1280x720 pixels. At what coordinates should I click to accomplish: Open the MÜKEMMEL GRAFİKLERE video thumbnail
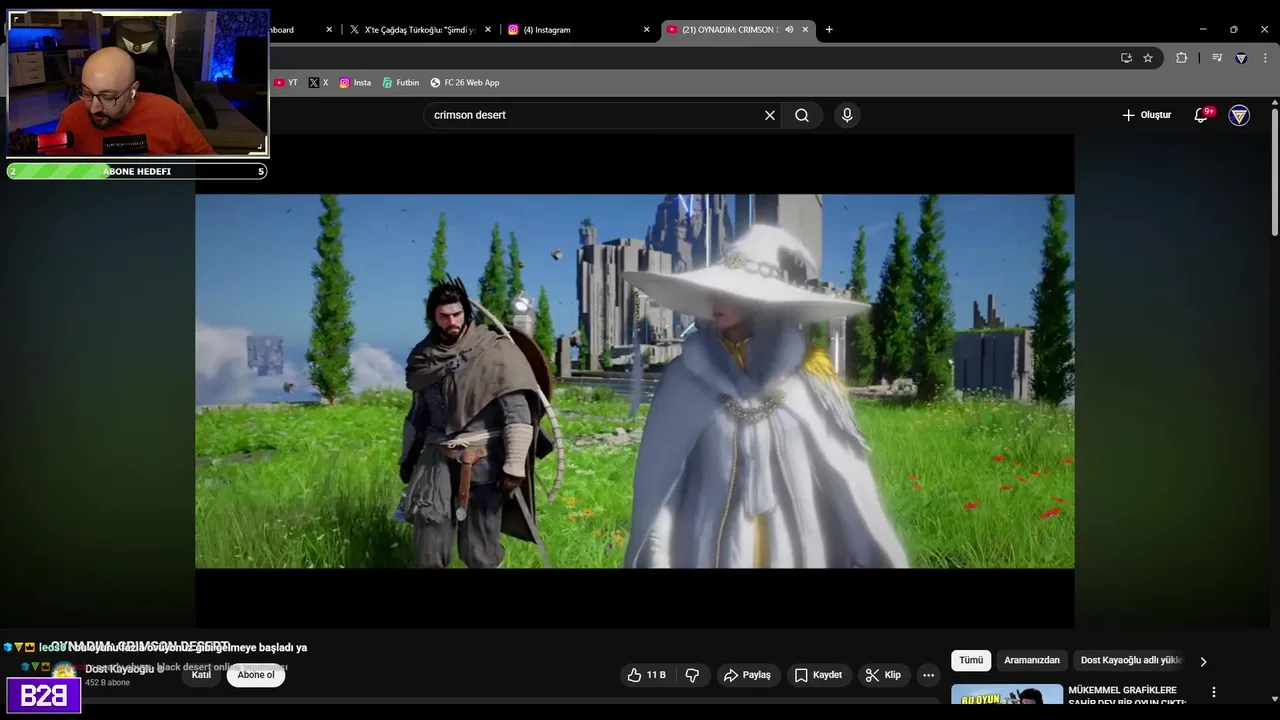point(1007,695)
